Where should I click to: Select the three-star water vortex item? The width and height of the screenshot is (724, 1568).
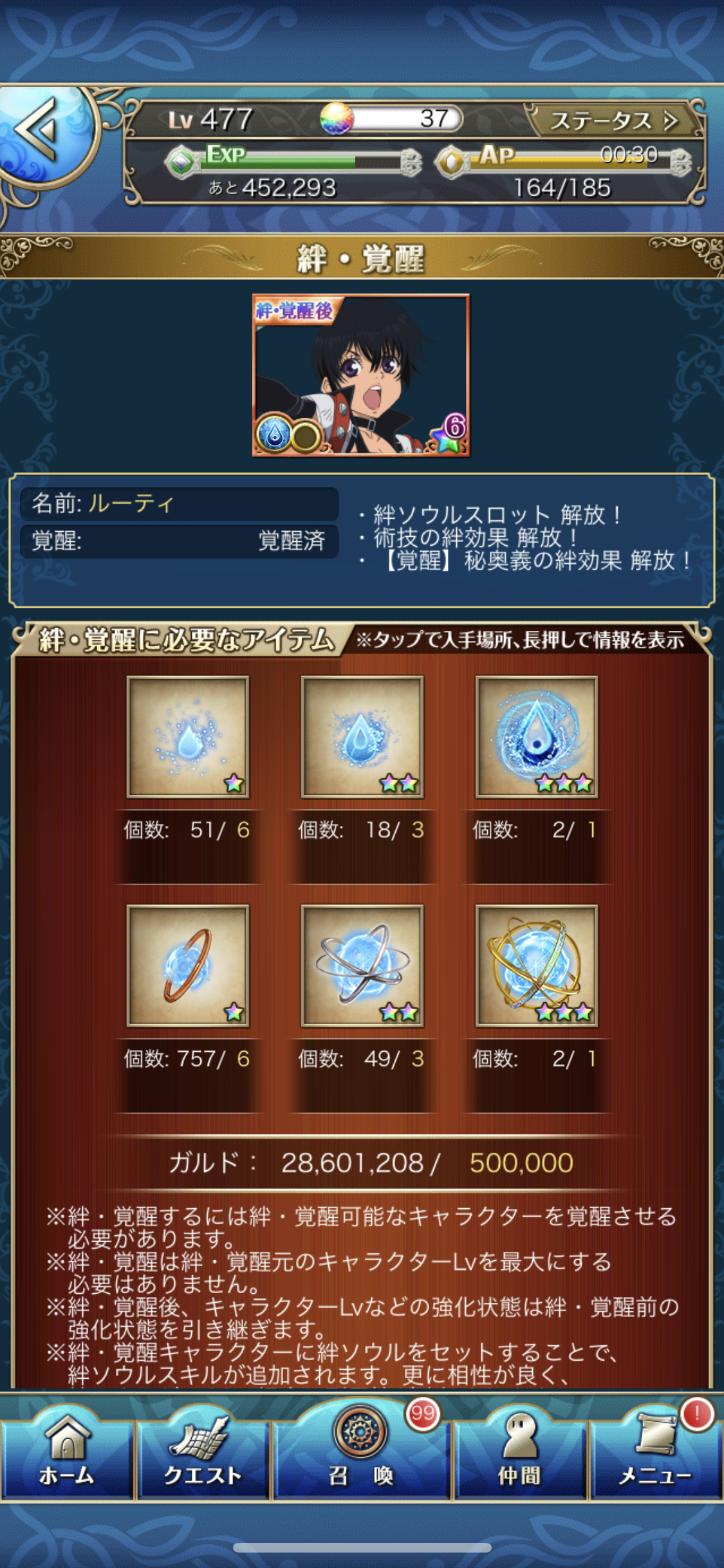pyautogui.click(x=537, y=737)
